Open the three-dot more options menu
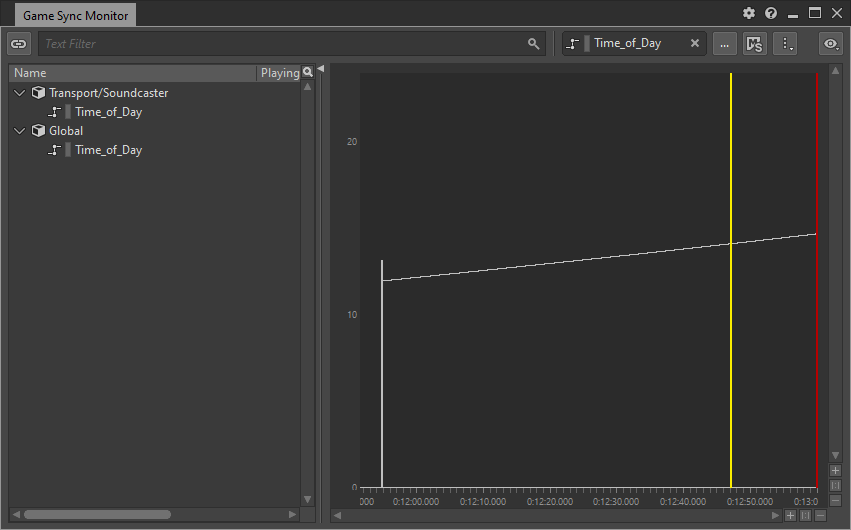 pos(785,44)
